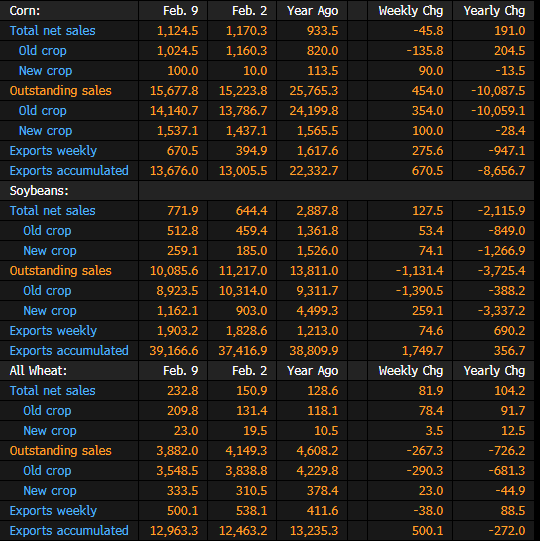Open All Wheat Exports weekly link
The height and width of the screenshot is (542, 541).
(53, 511)
